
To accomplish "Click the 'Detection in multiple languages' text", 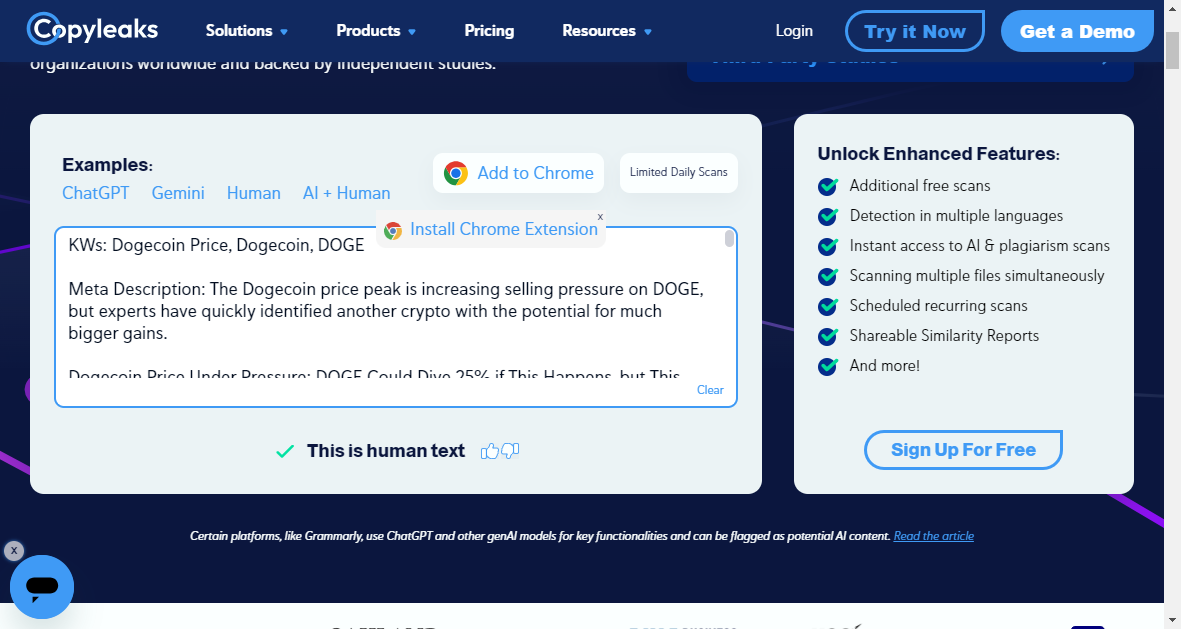I will click(x=956, y=215).
